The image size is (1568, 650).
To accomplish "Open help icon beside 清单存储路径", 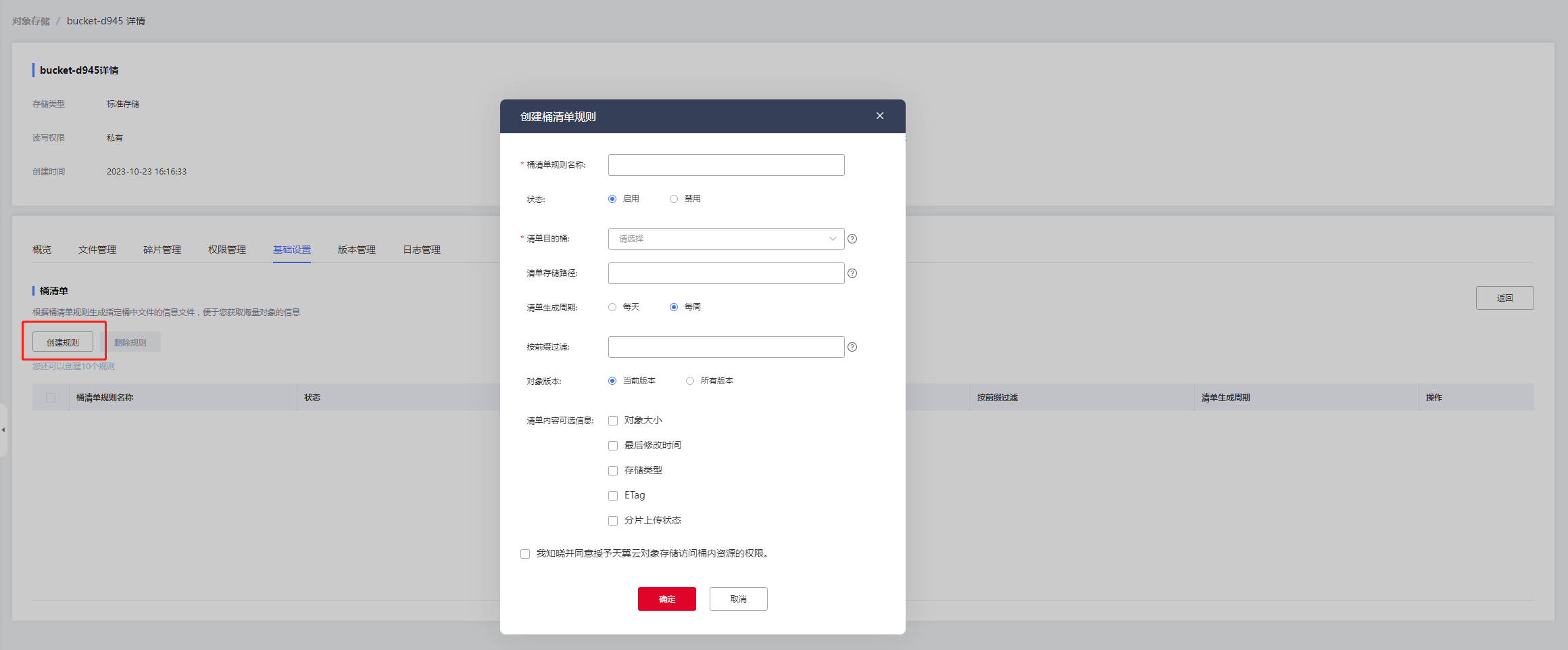I will coord(852,273).
